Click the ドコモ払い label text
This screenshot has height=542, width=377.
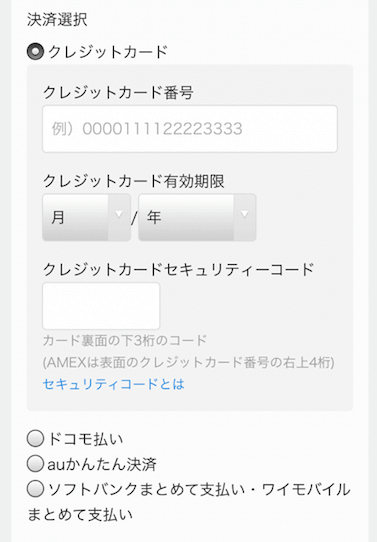coord(85,439)
